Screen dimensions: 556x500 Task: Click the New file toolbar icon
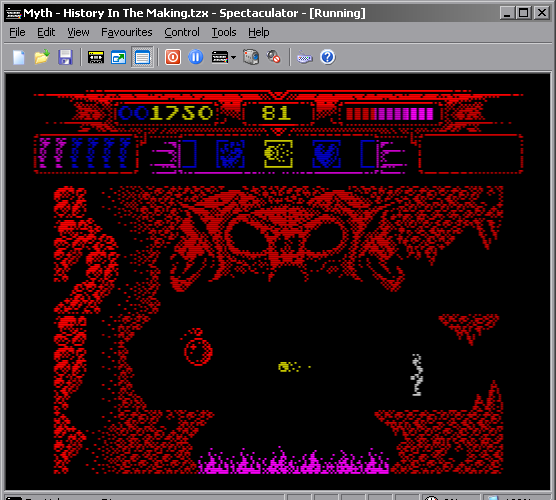coord(19,57)
